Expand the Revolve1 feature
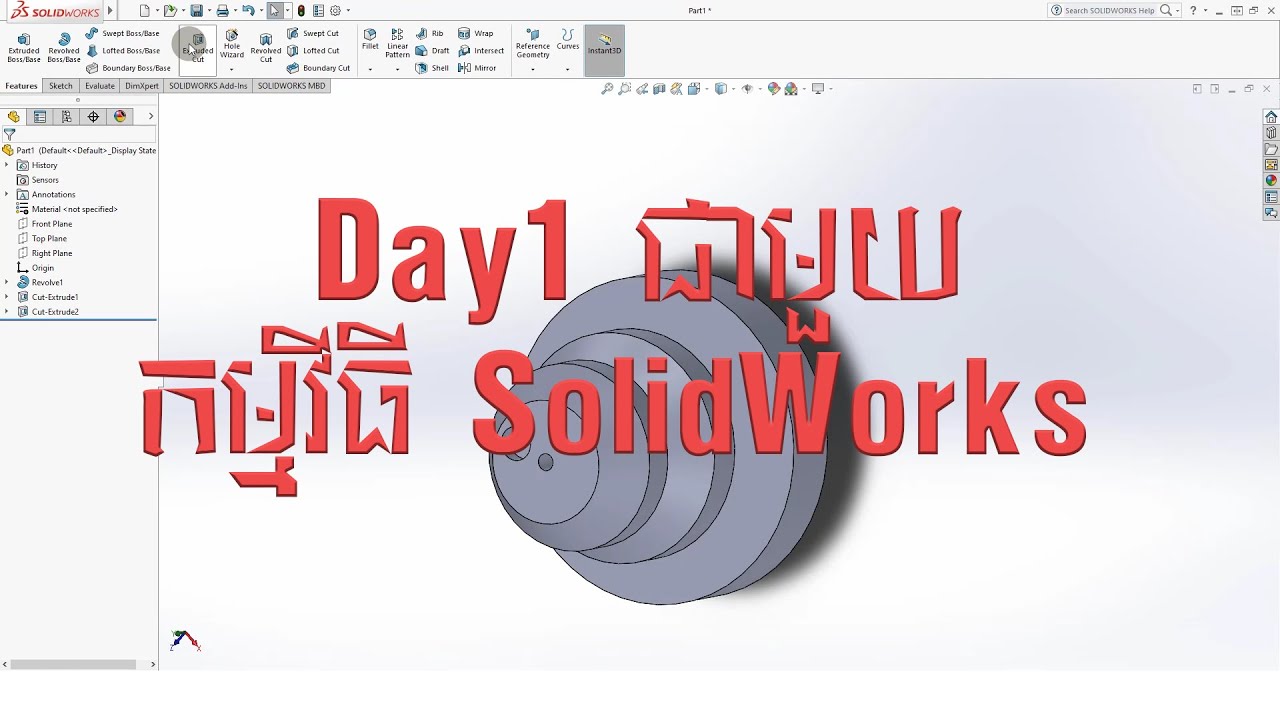The image size is (1280, 720). pyautogui.click(x=7, y=282)
